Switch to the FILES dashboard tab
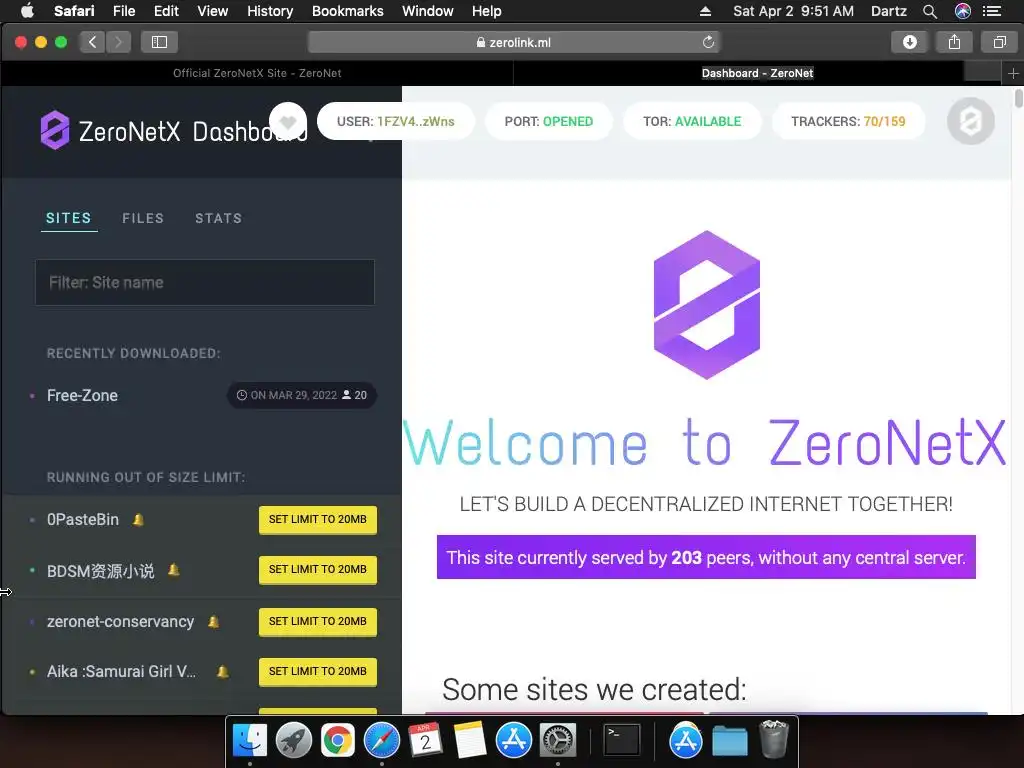This screenshot has width=1024, height=768. [143, 218]
